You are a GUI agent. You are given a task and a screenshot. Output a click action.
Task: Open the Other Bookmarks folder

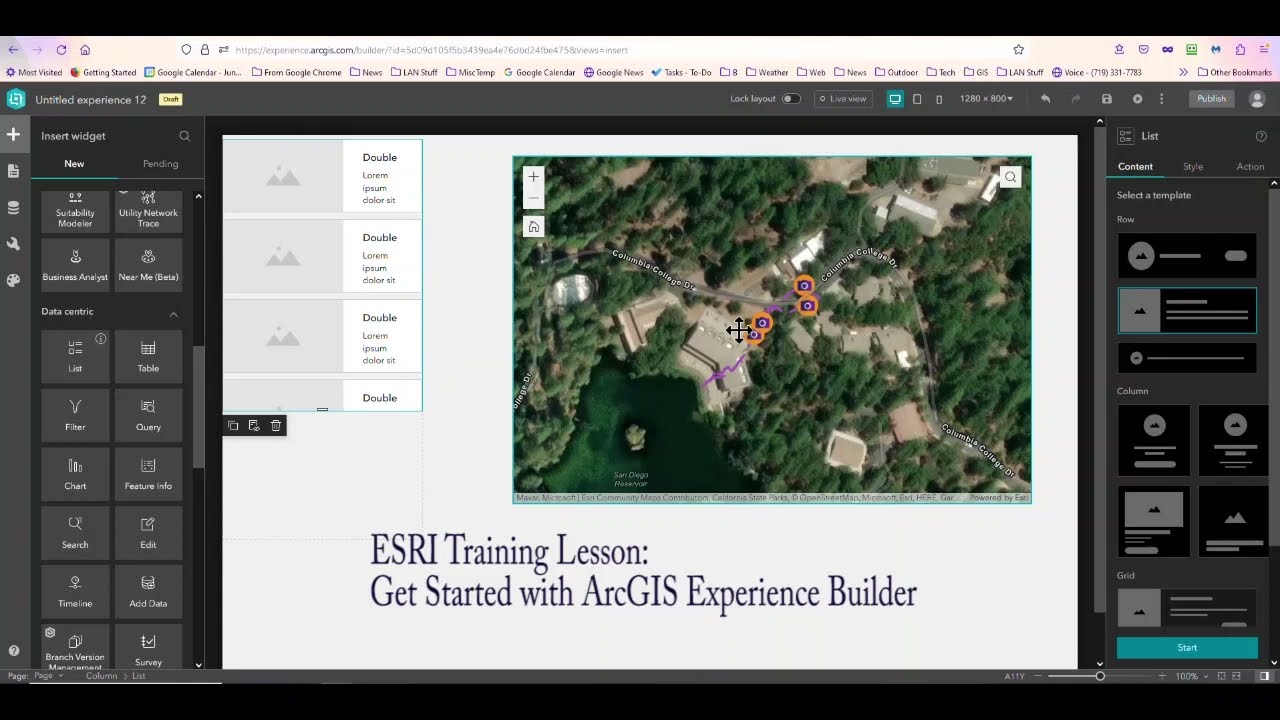1234,72
